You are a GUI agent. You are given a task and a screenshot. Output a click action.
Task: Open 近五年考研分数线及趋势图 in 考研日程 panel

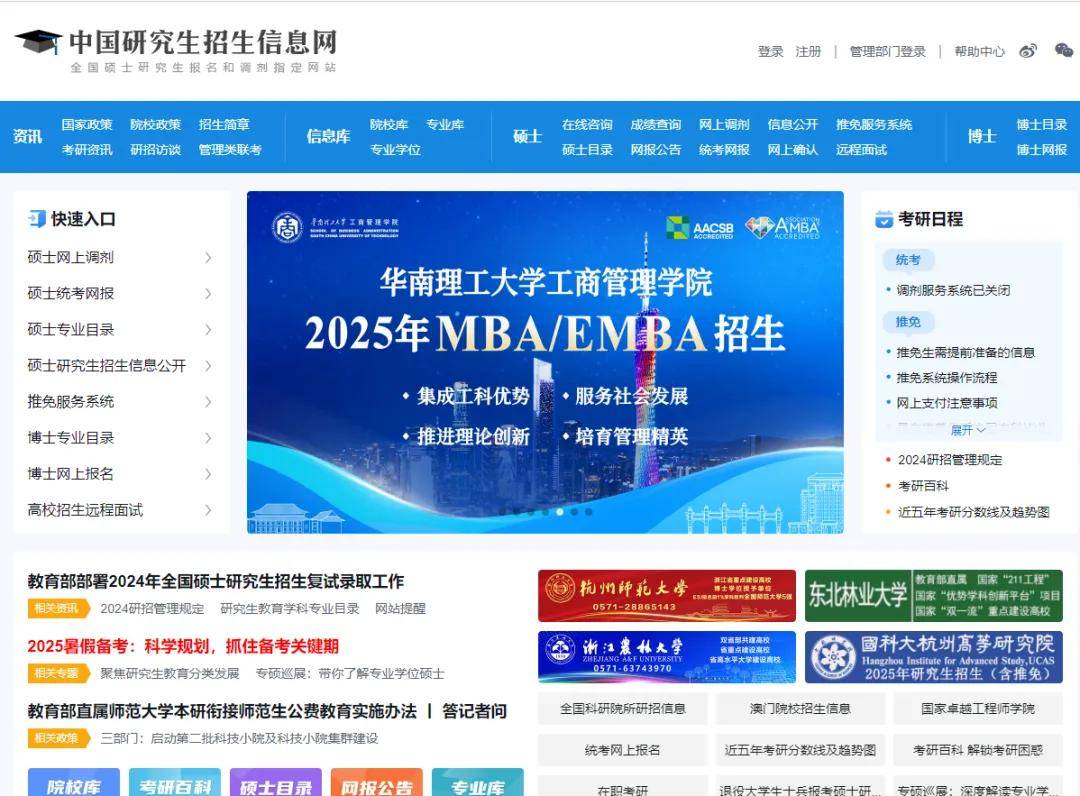(973, 512)
